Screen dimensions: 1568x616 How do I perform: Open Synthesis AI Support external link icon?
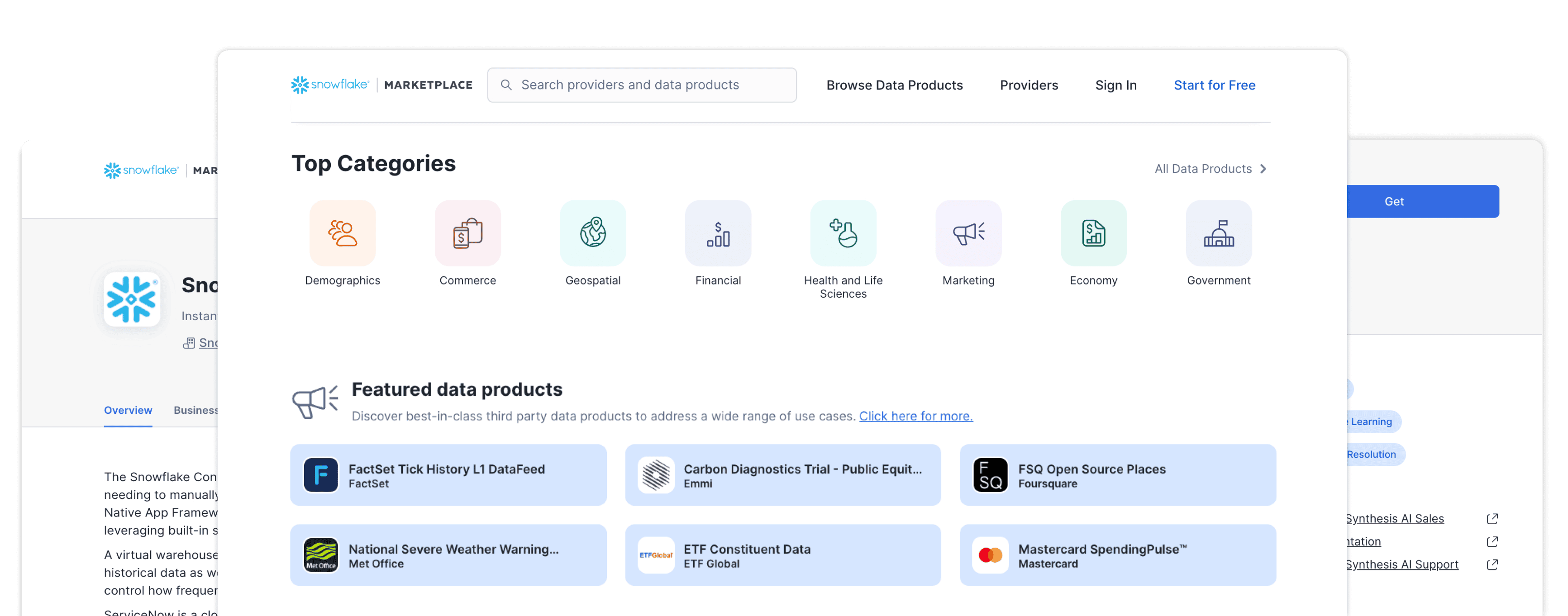coord(1492,564)
